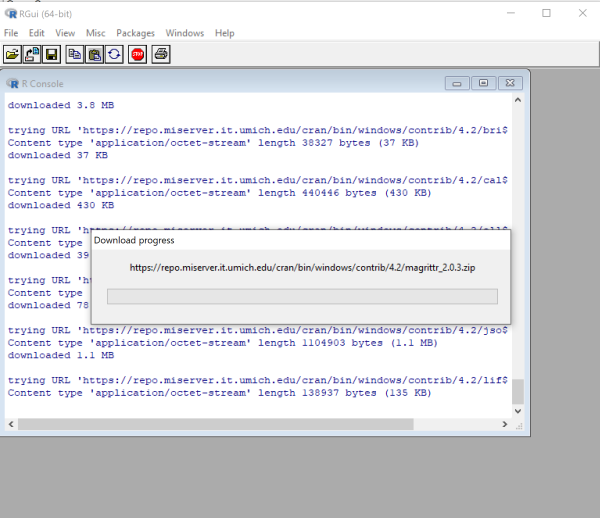Click the console vertical scroll down arrow
Image resolution: width=600 pixels, height=518 pixels.
[518, 411]
